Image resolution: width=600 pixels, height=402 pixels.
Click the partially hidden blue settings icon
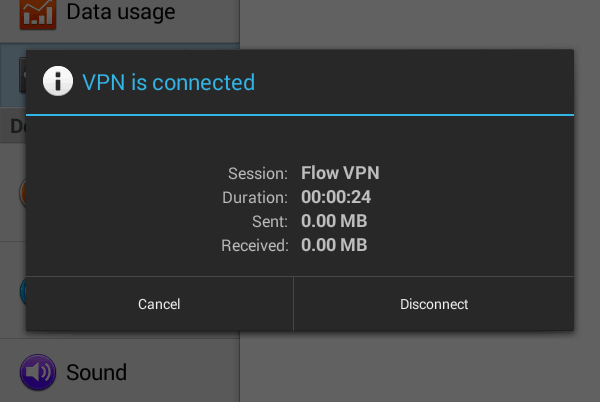point(21,291)
